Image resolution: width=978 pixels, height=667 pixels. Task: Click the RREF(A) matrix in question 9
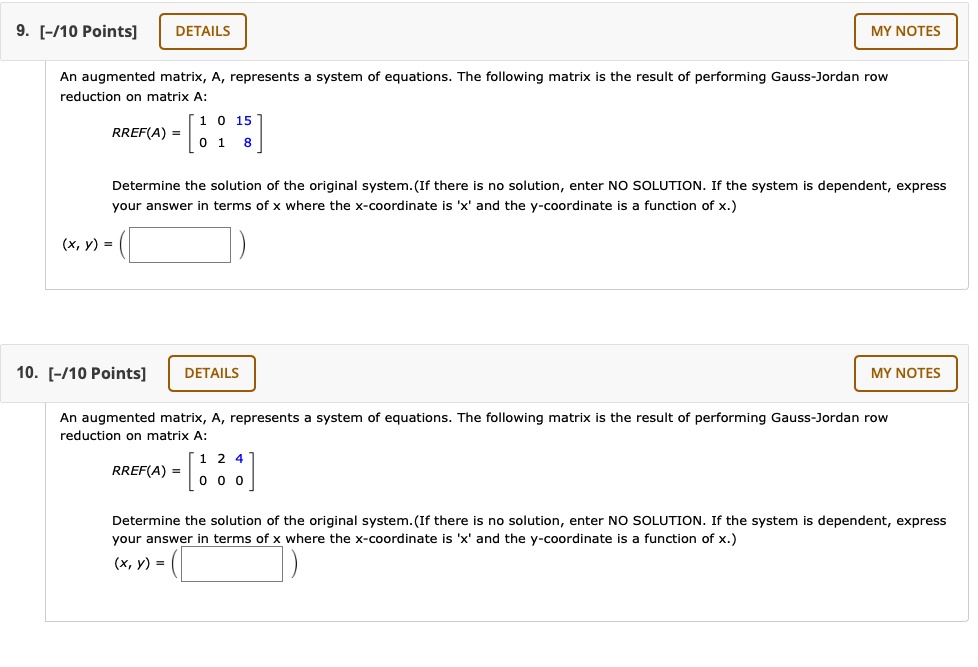pos(225,131)
